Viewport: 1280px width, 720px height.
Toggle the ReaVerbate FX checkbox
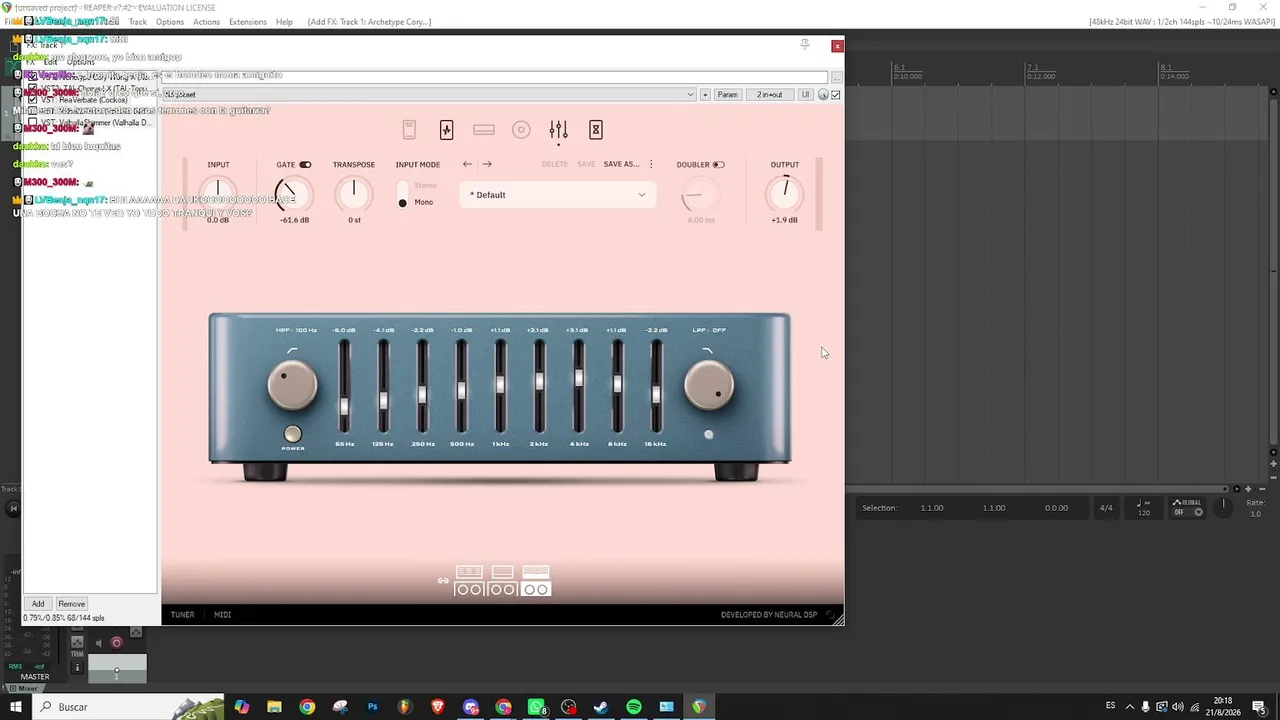[x=33, y=100]
